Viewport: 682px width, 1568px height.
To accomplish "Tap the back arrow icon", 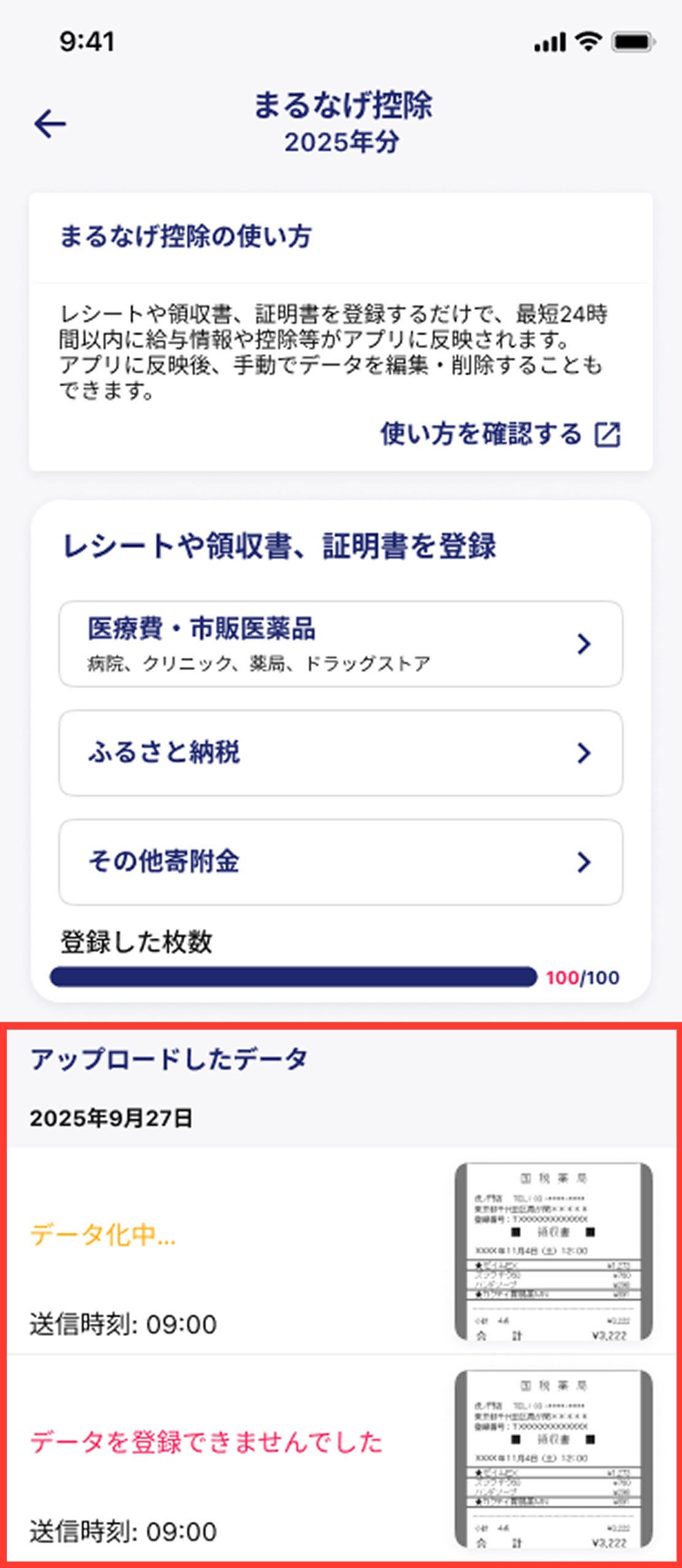I will point(50,124).
